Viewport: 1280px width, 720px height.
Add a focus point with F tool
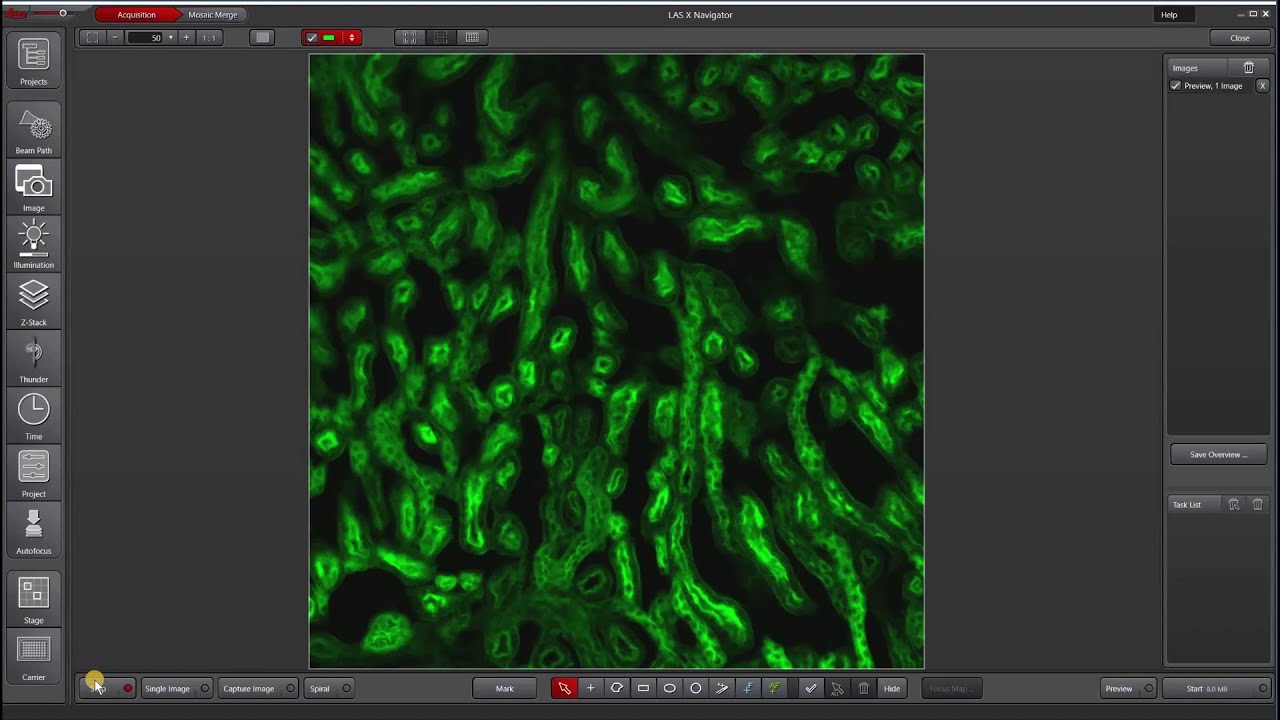coord(747,688)
